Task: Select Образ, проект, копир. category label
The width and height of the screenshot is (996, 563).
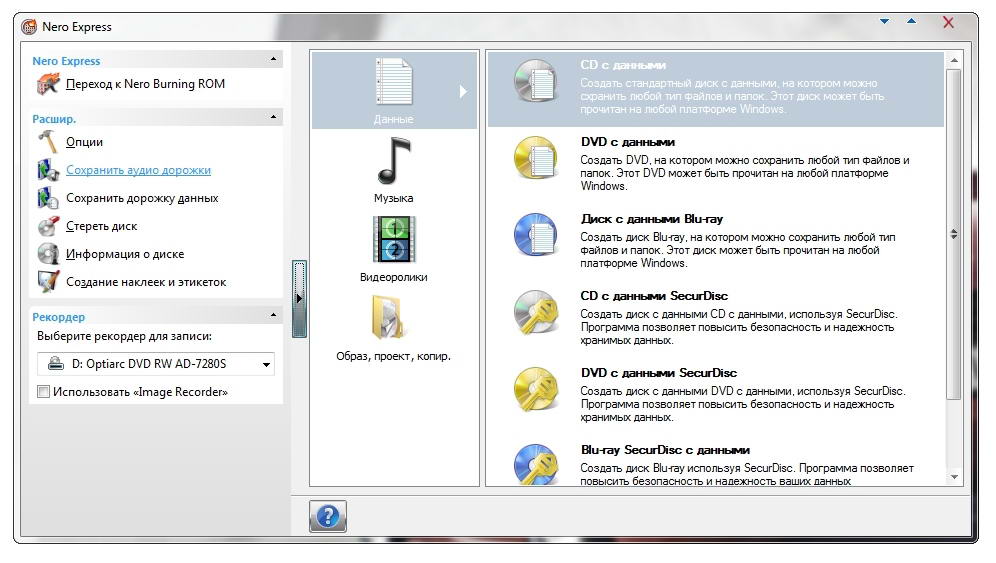Action: click(394, 356)
